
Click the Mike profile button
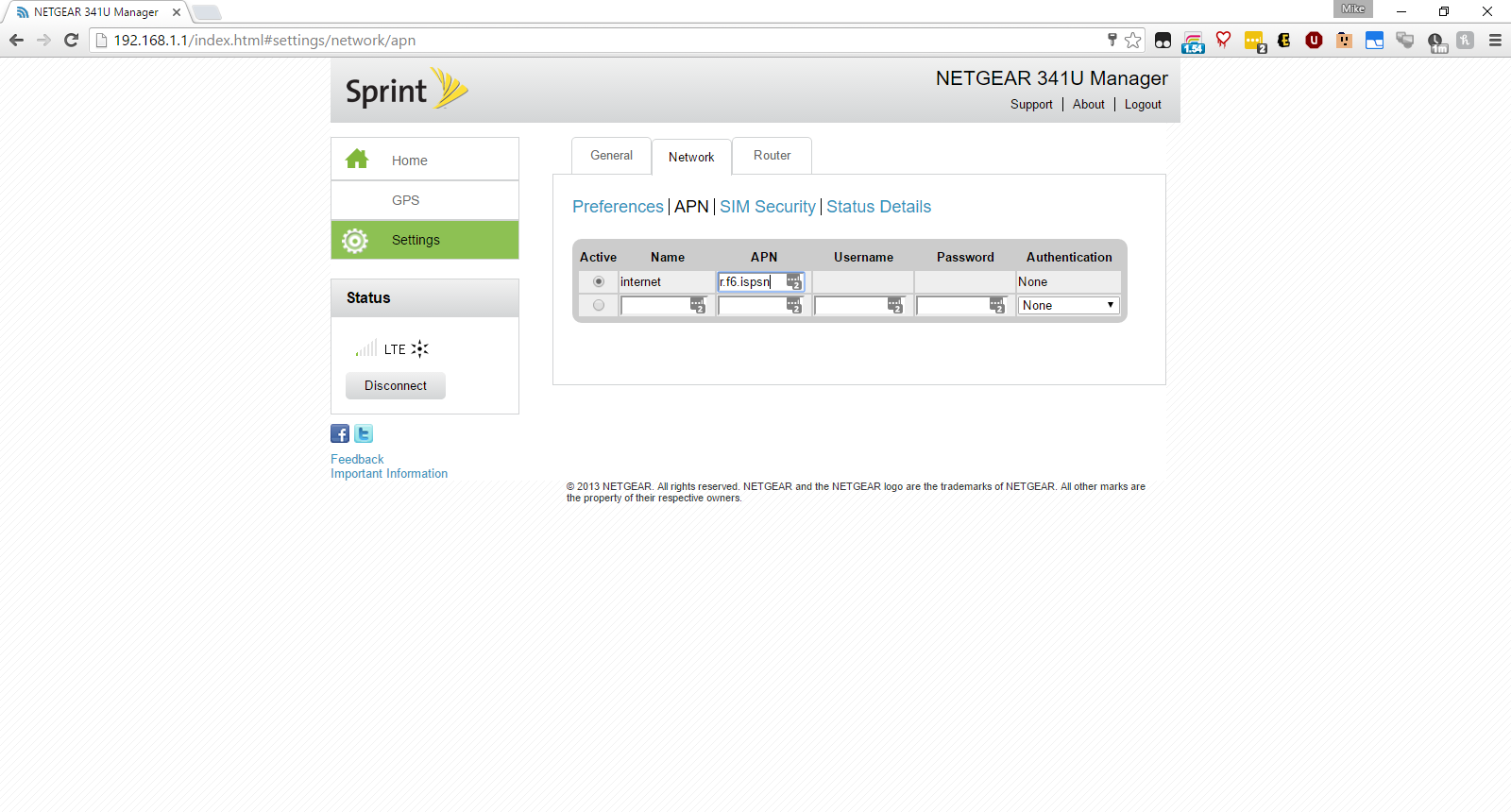tap(1353, 8)
